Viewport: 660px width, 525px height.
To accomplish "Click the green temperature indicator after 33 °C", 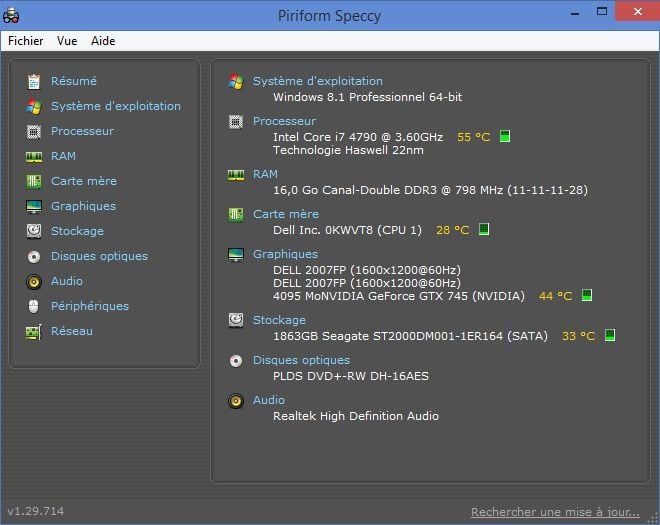I will tap(610, 335).
